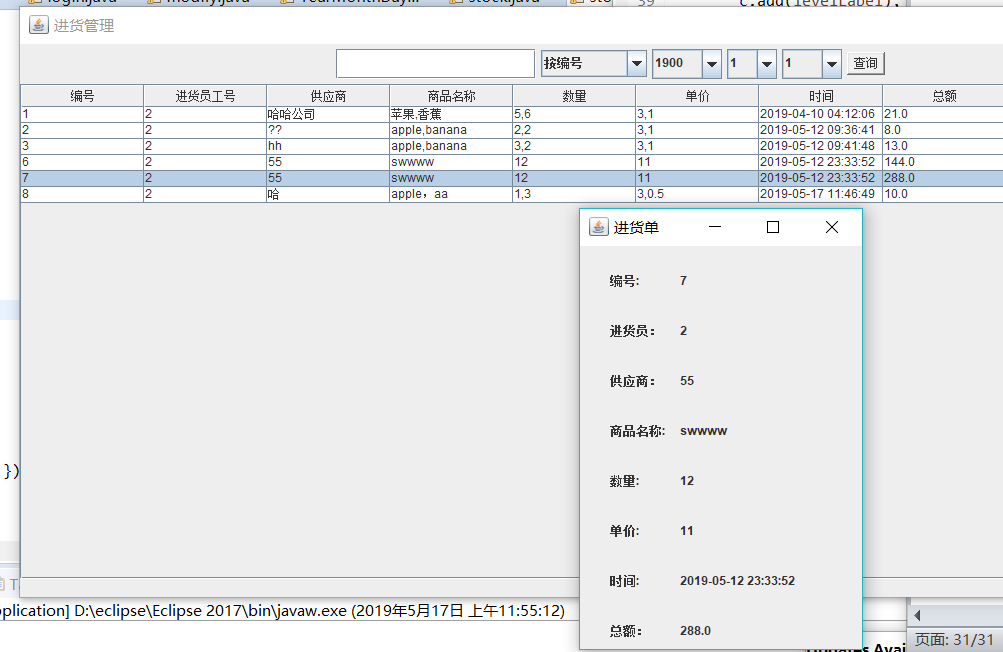Click the 进货员: label in 进货单
Image resolution: width=1003 pixels, height=652 pixels.
point(632,331)
